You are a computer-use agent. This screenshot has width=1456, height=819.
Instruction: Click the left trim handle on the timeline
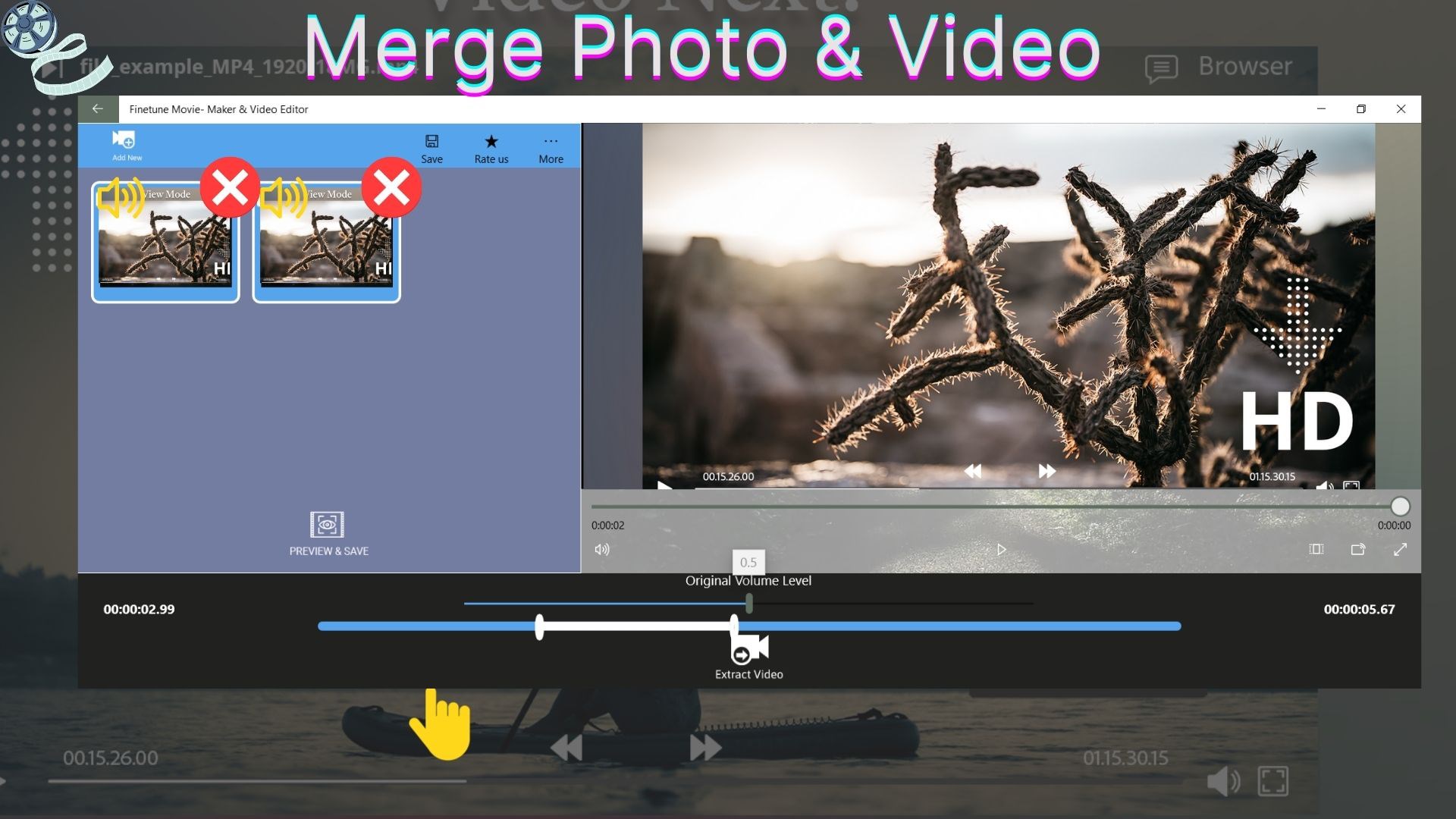pyautogui.click(x=539, y=626)
